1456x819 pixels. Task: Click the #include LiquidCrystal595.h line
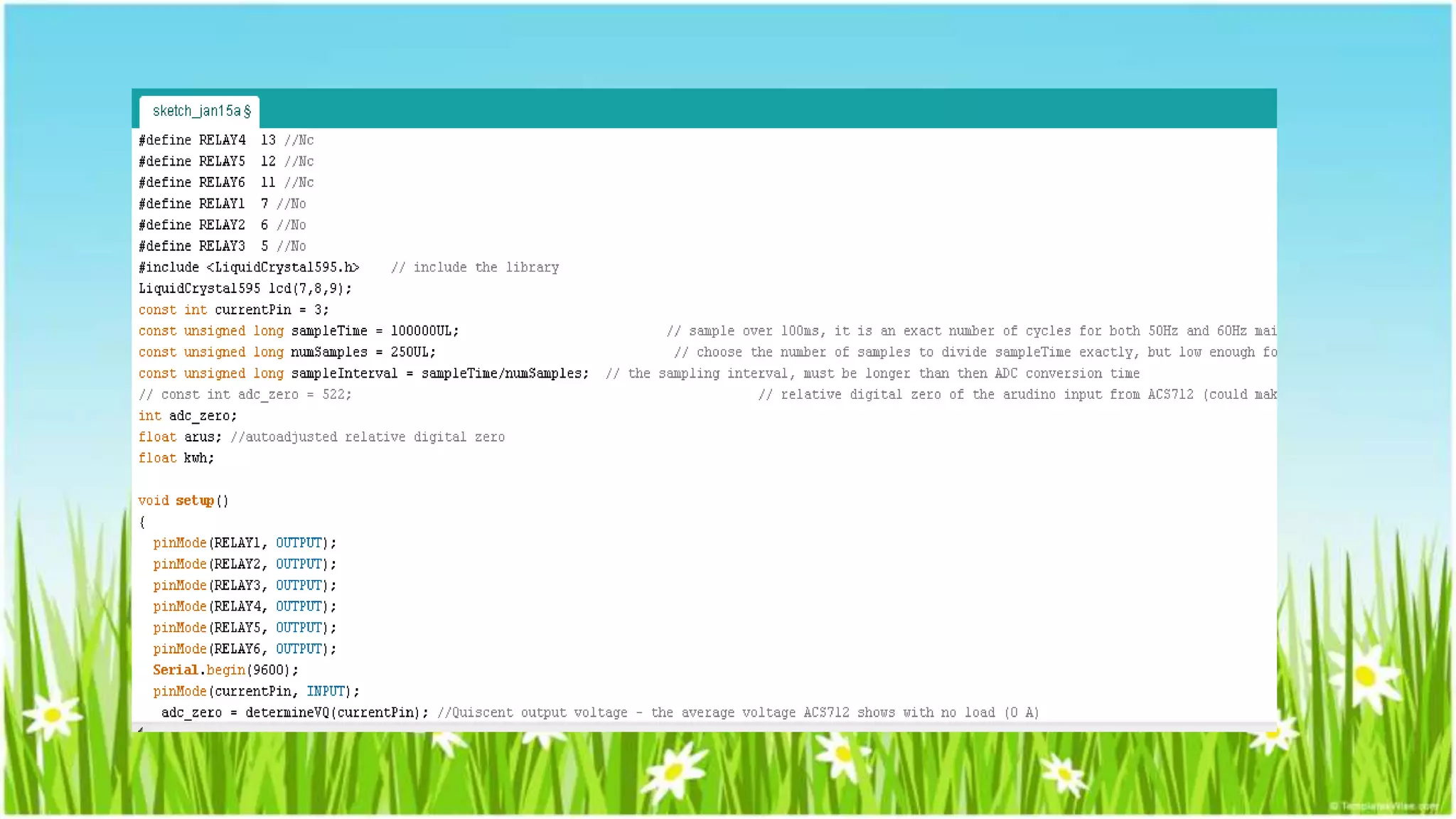point(249,267)
